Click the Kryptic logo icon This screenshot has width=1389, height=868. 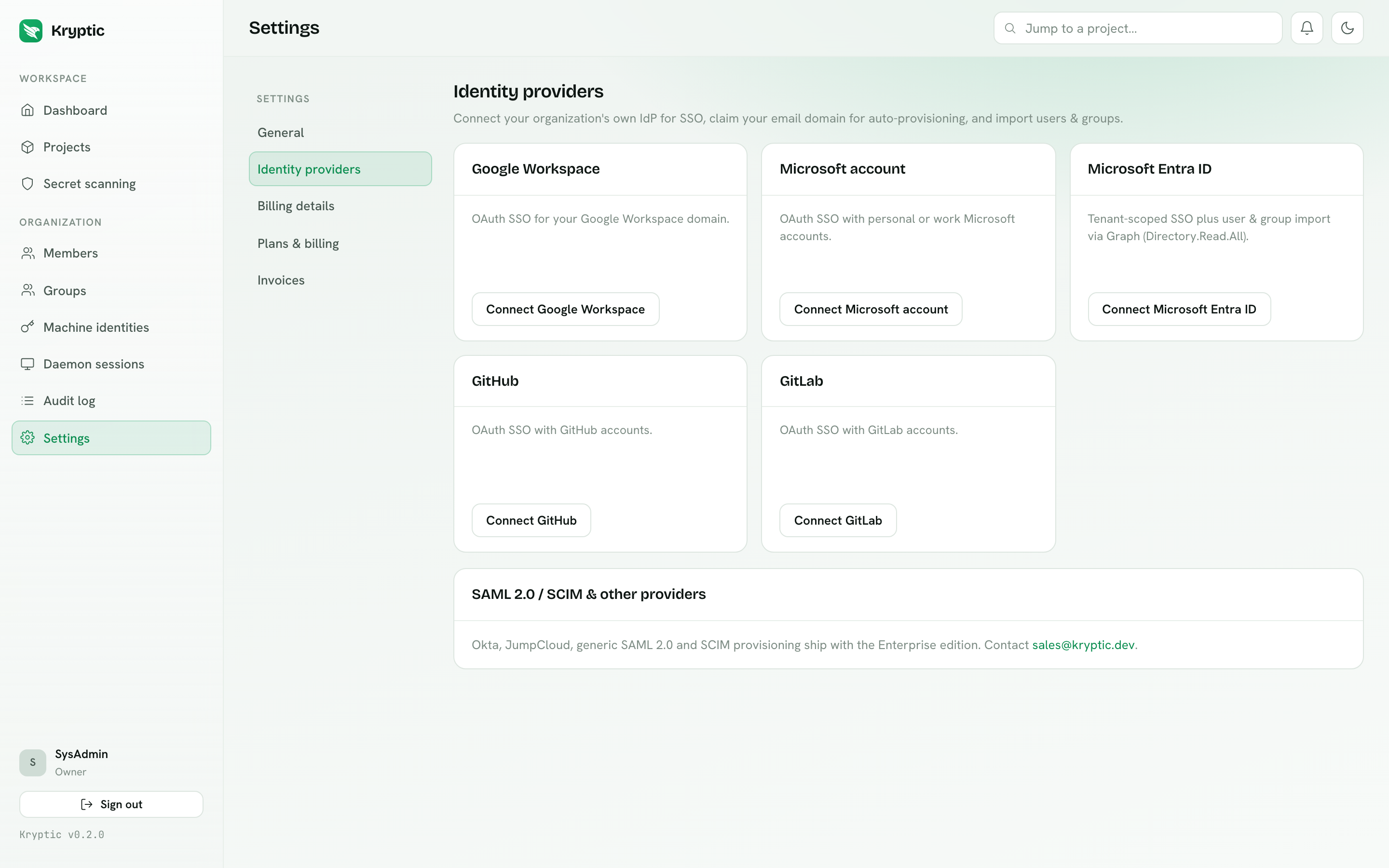(30, 30)
